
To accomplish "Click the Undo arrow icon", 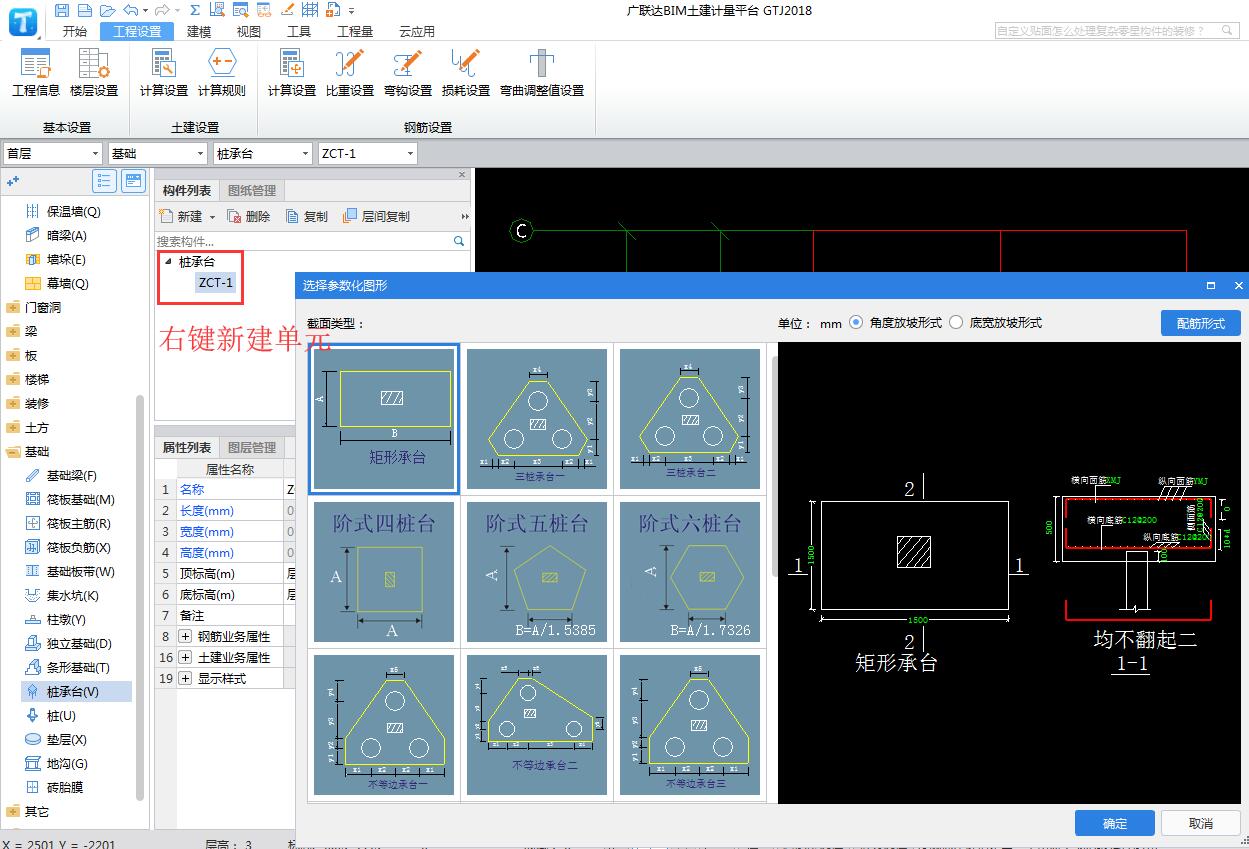I will pos(130,10).
